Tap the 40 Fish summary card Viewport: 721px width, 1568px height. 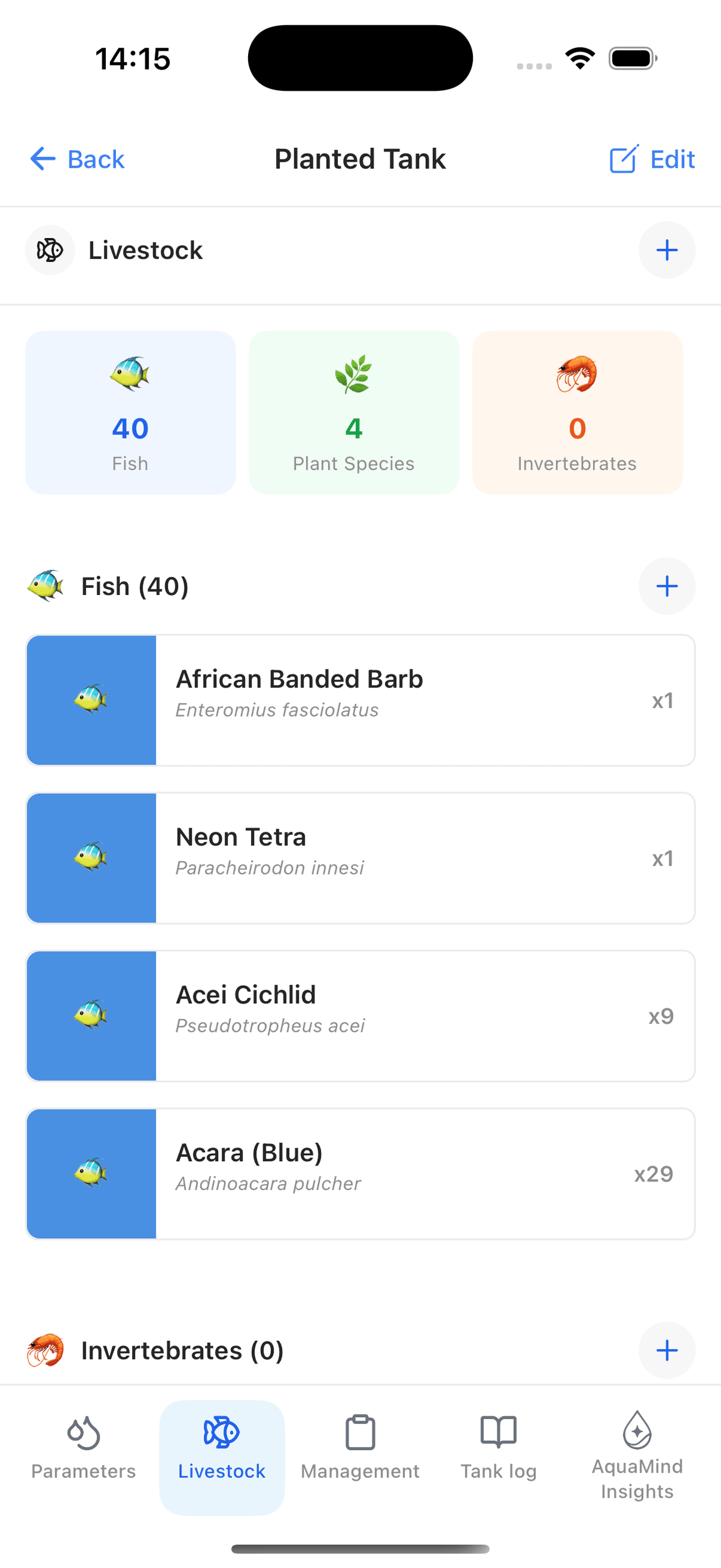[130, 413]
